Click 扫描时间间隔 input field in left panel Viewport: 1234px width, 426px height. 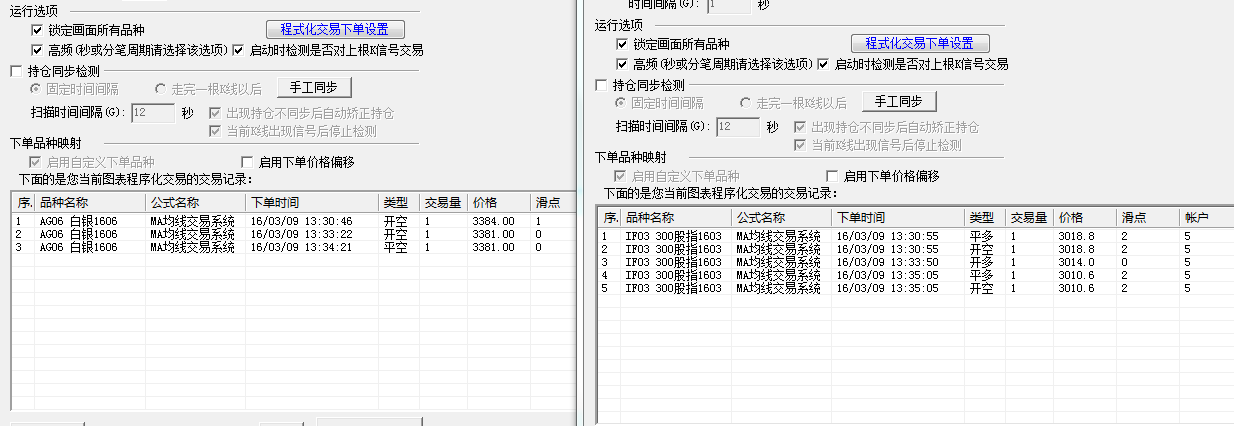[x=153, y=113]
